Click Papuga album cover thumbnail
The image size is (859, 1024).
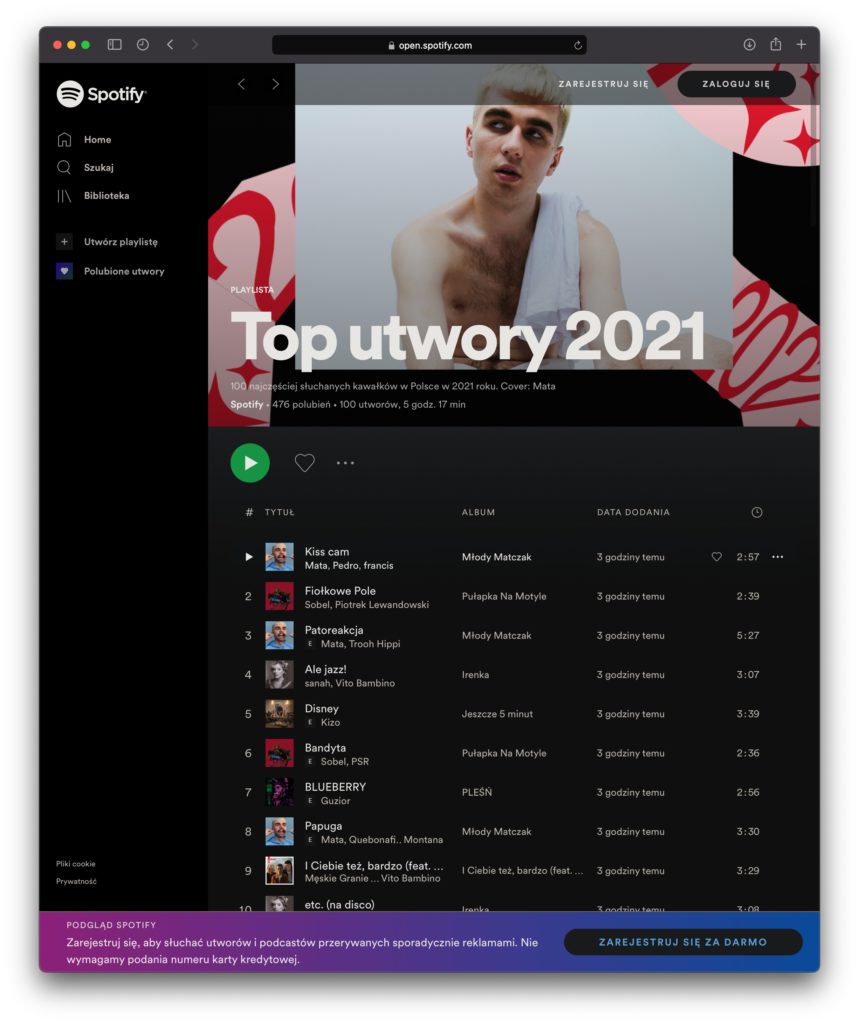279,831
